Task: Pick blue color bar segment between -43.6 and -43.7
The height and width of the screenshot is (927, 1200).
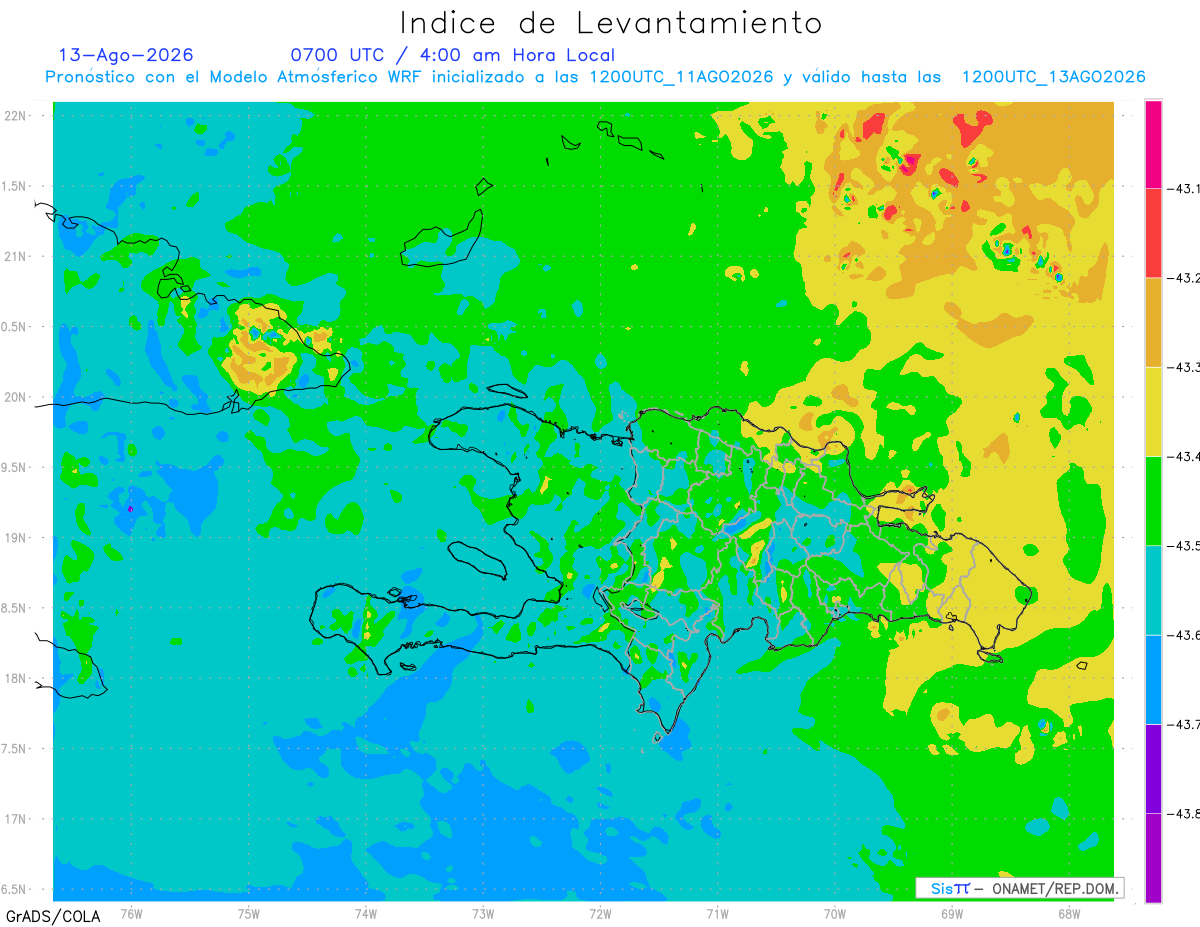Action: 1153,679
